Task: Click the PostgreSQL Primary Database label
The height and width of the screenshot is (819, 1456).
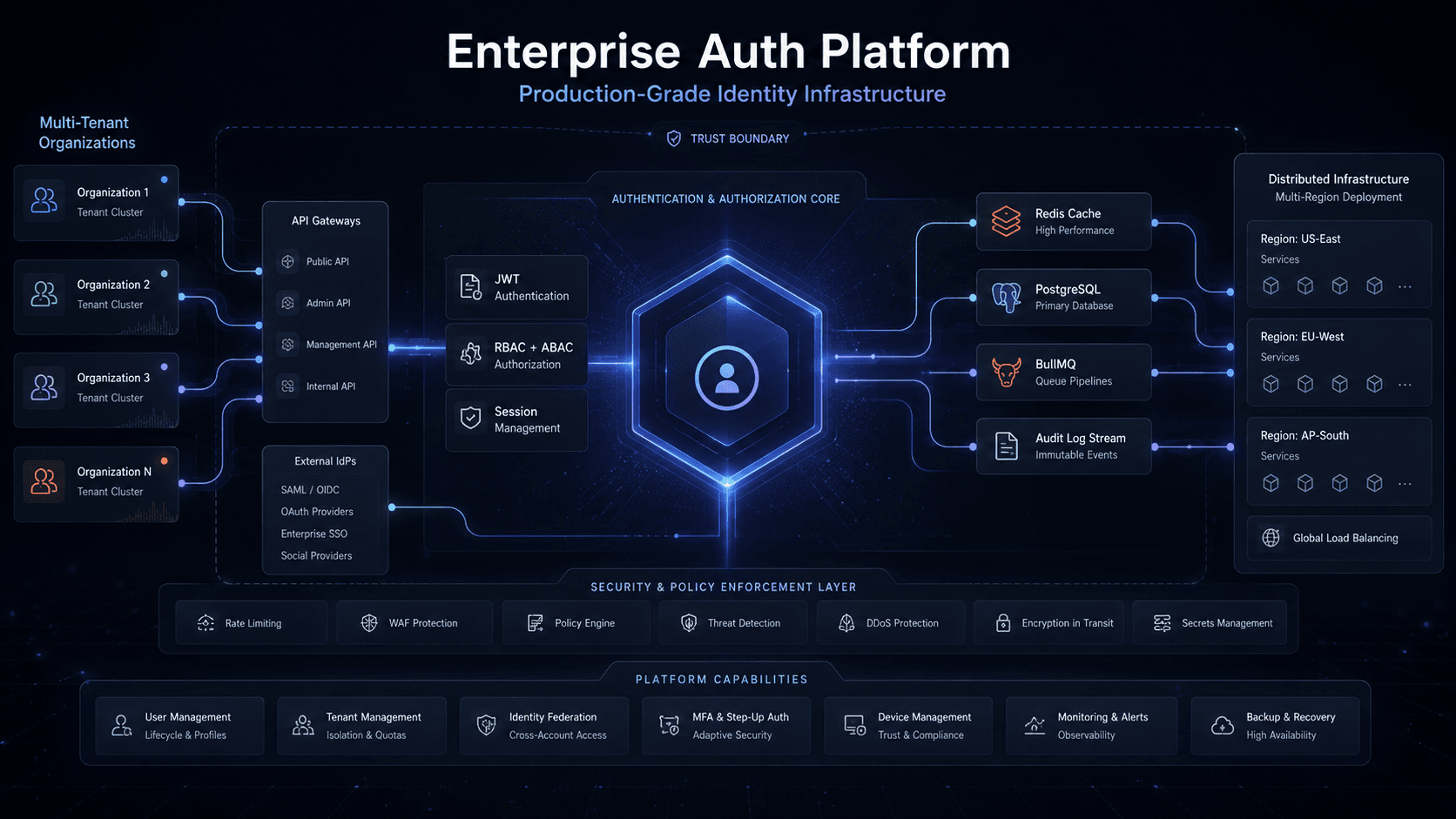Action: click(x=1074, y=306)
